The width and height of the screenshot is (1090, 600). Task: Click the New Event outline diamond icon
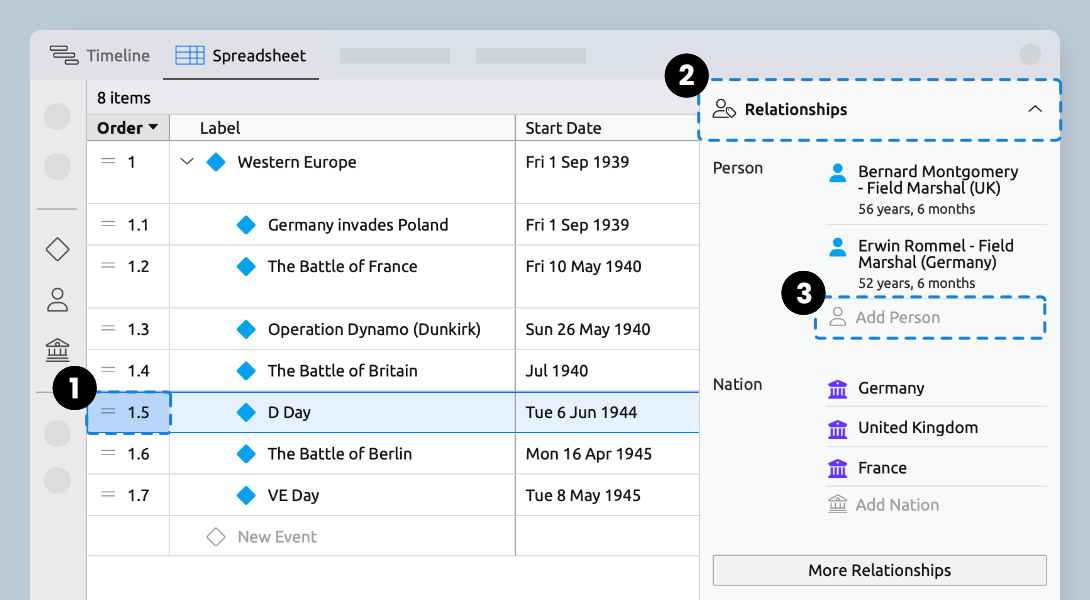pos(215,537)
